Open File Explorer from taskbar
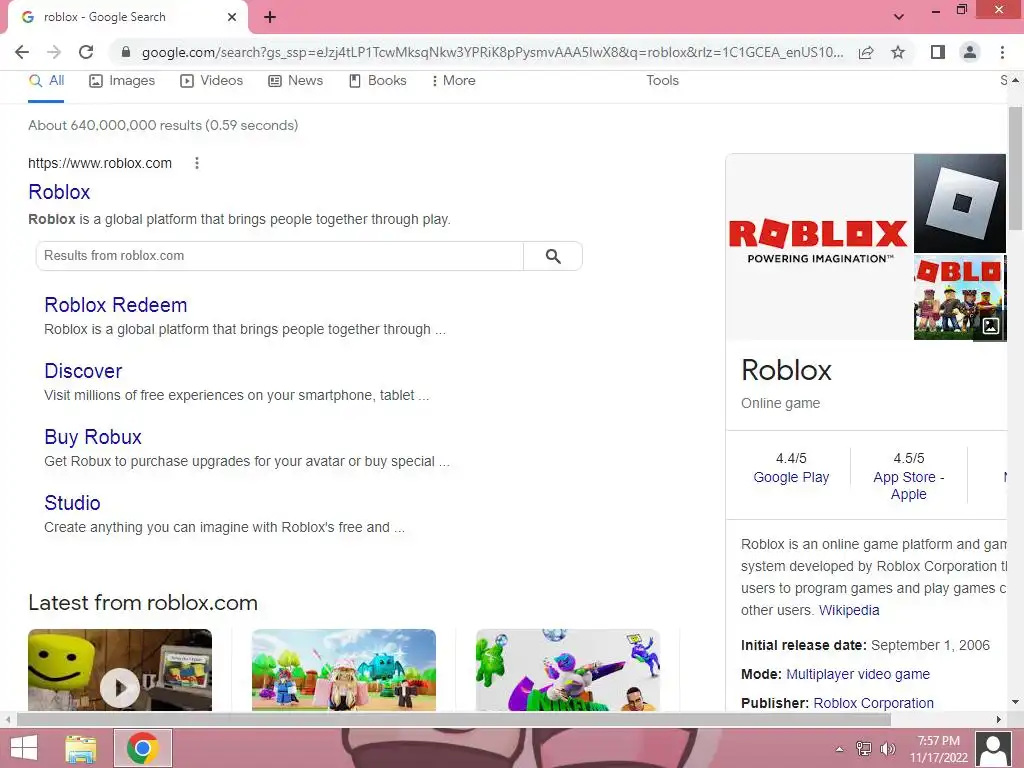 click(x=81, y=748)
